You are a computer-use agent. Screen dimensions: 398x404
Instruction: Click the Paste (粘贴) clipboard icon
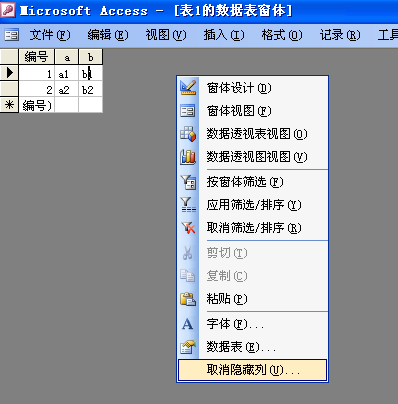click(x=188, y=299)
